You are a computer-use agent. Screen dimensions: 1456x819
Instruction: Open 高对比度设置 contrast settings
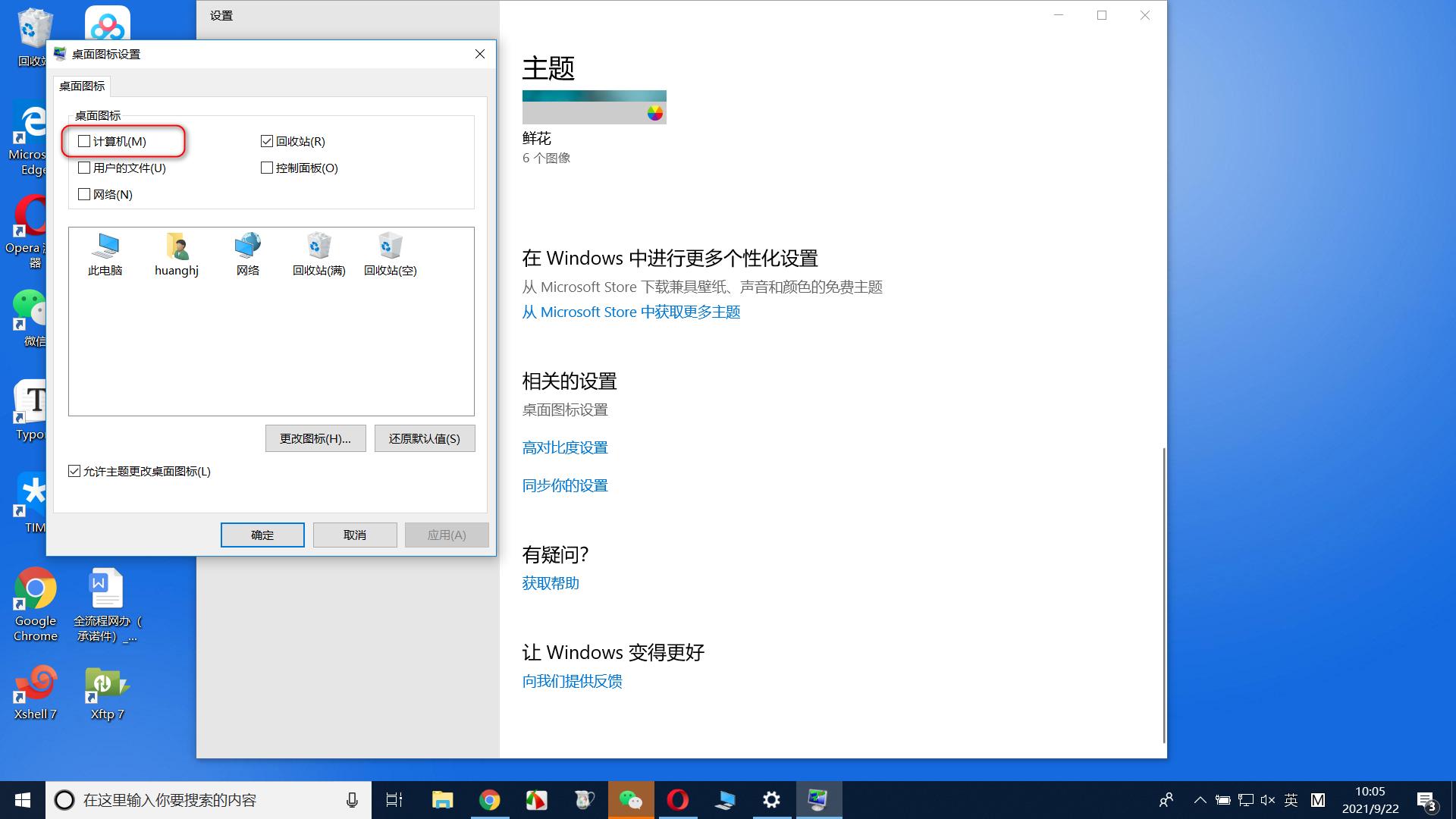click(565, 447)
